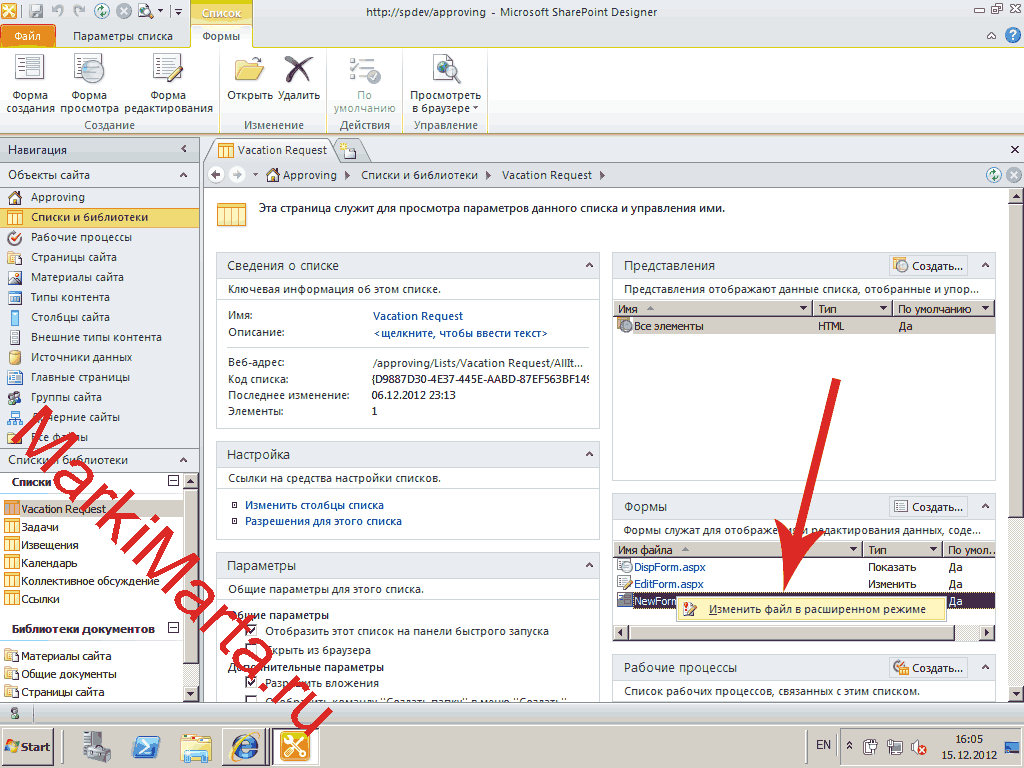
Task: Collapse the Сведения о списке section
Action: click(589, 265)
